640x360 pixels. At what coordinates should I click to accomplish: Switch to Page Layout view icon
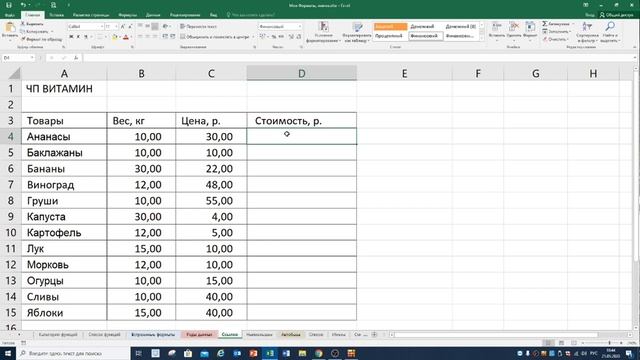click(562, 343)
